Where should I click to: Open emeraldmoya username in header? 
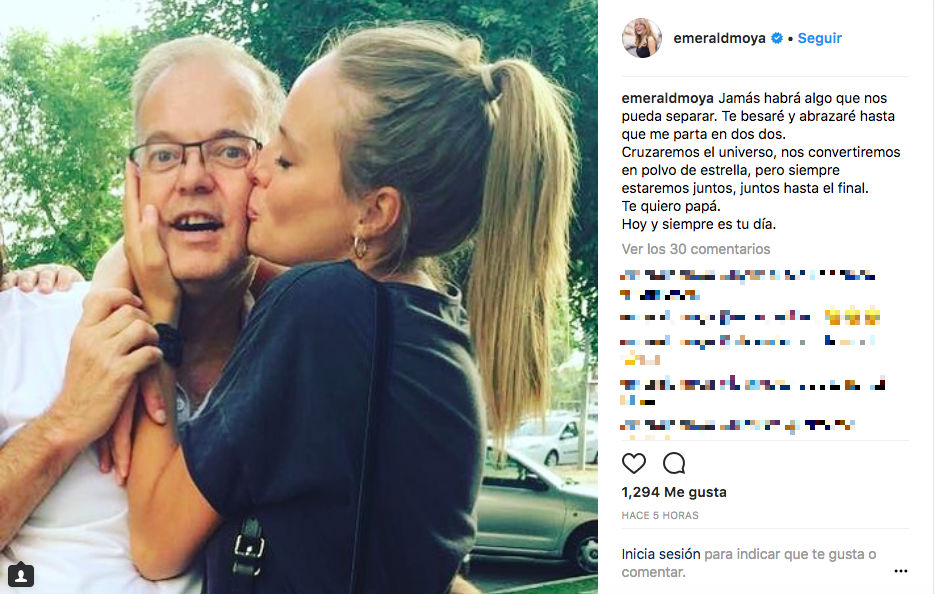tap(719, 38)
